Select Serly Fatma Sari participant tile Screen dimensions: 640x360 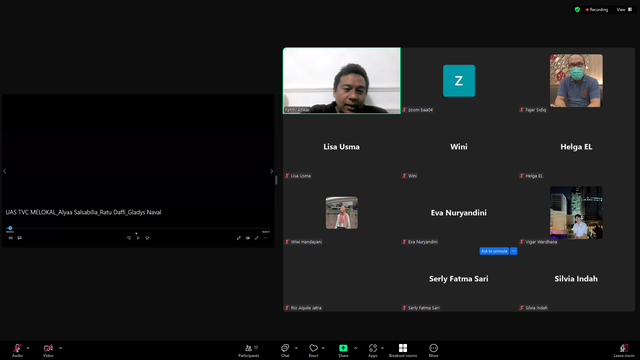pos(459,279)
